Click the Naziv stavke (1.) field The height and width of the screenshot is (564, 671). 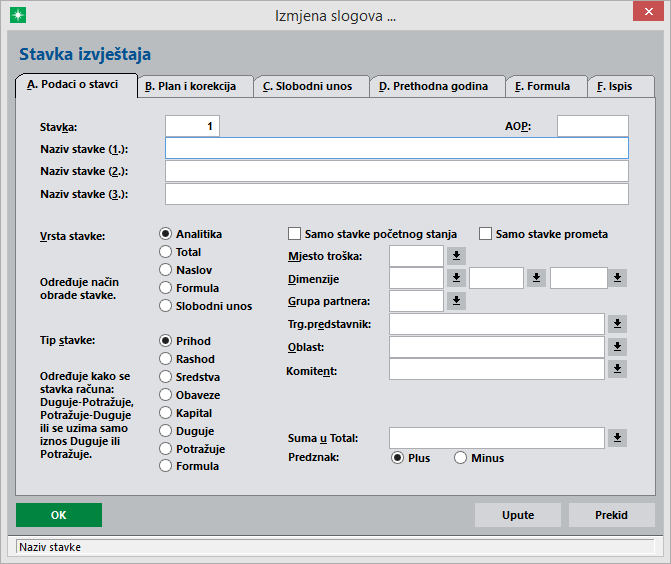click(397, 148)
